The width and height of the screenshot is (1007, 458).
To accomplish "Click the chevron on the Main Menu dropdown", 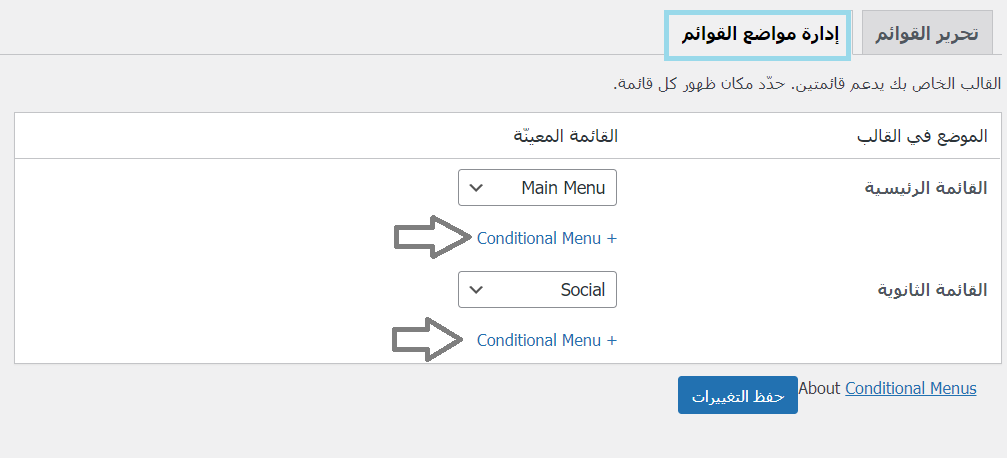I will pyautogui.click(x=477, y=188).
